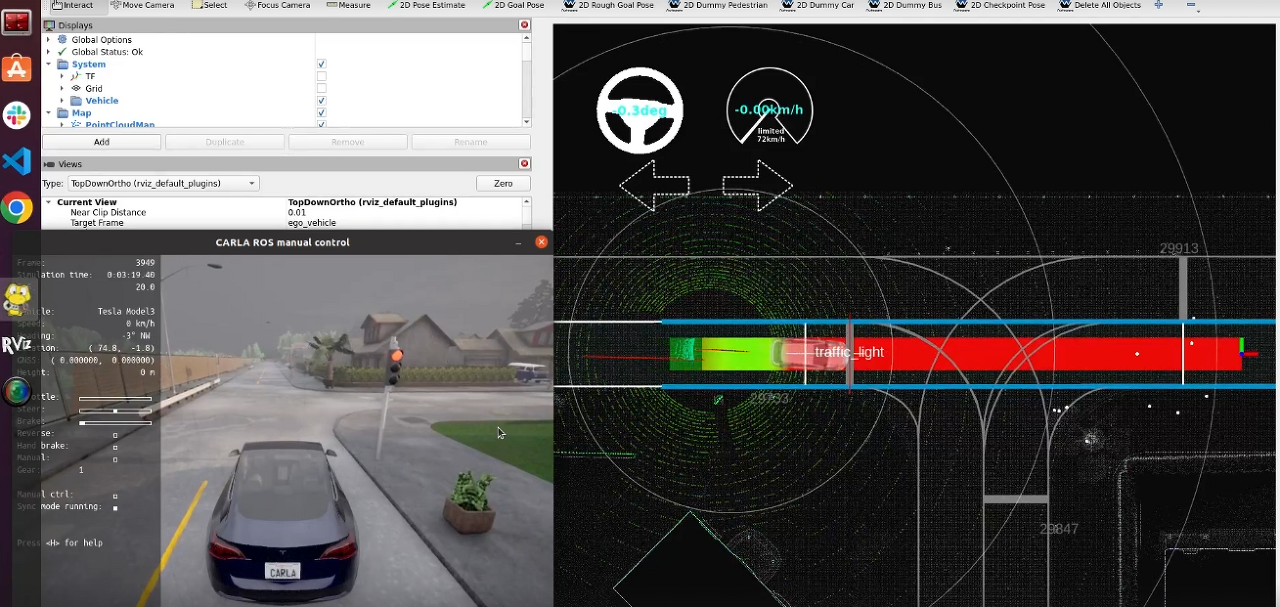Screen dimensions: 1280x607
Task: Activate the Select tool
Action: pos(209,5)
